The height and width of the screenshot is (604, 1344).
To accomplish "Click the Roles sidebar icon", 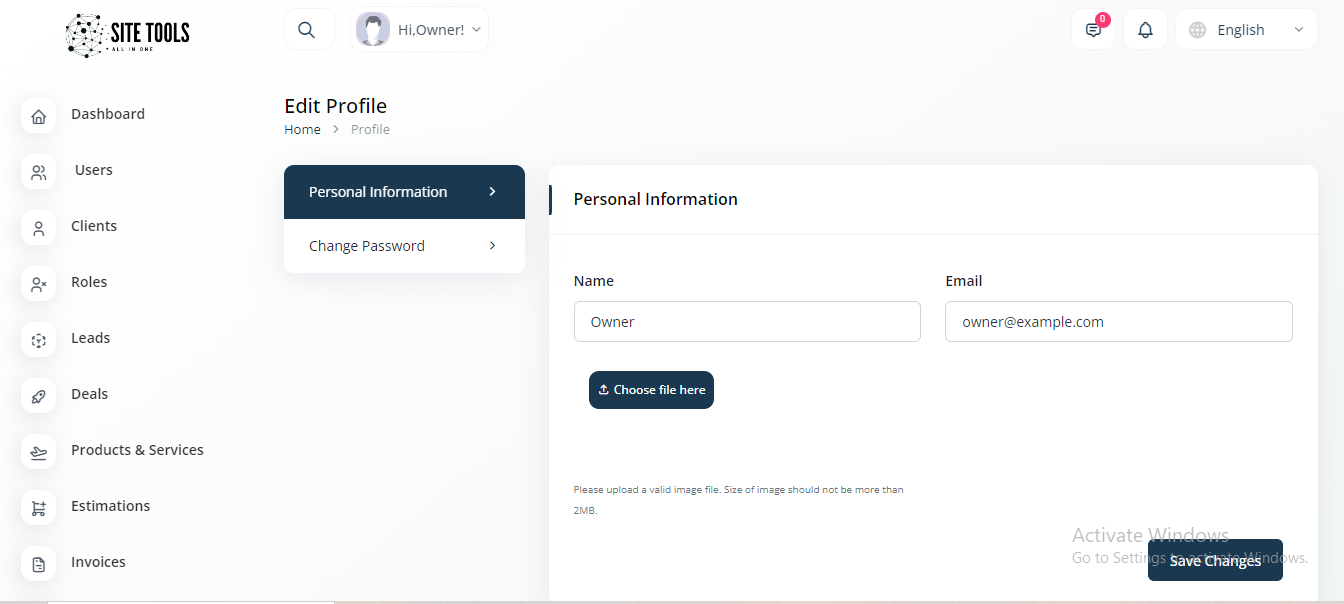I will tap(39, 285).
